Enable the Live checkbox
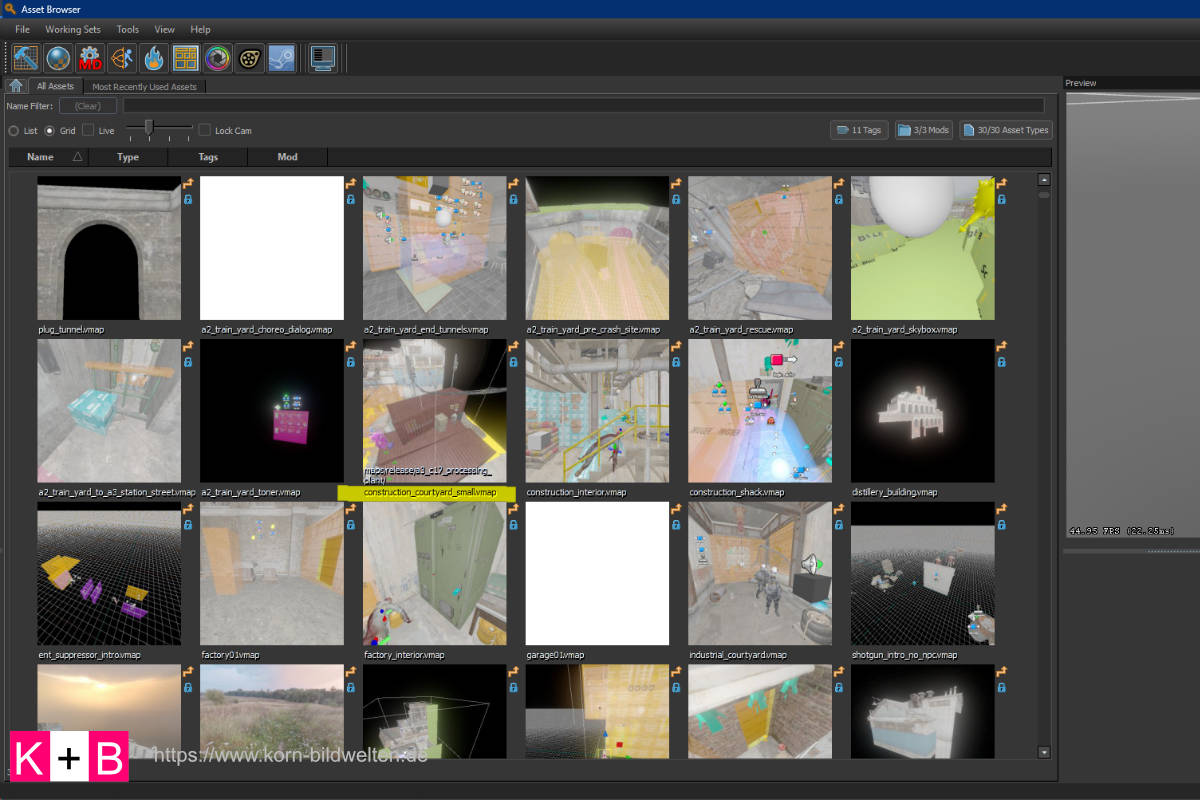Screen dimensions: 1200x800 88,130
